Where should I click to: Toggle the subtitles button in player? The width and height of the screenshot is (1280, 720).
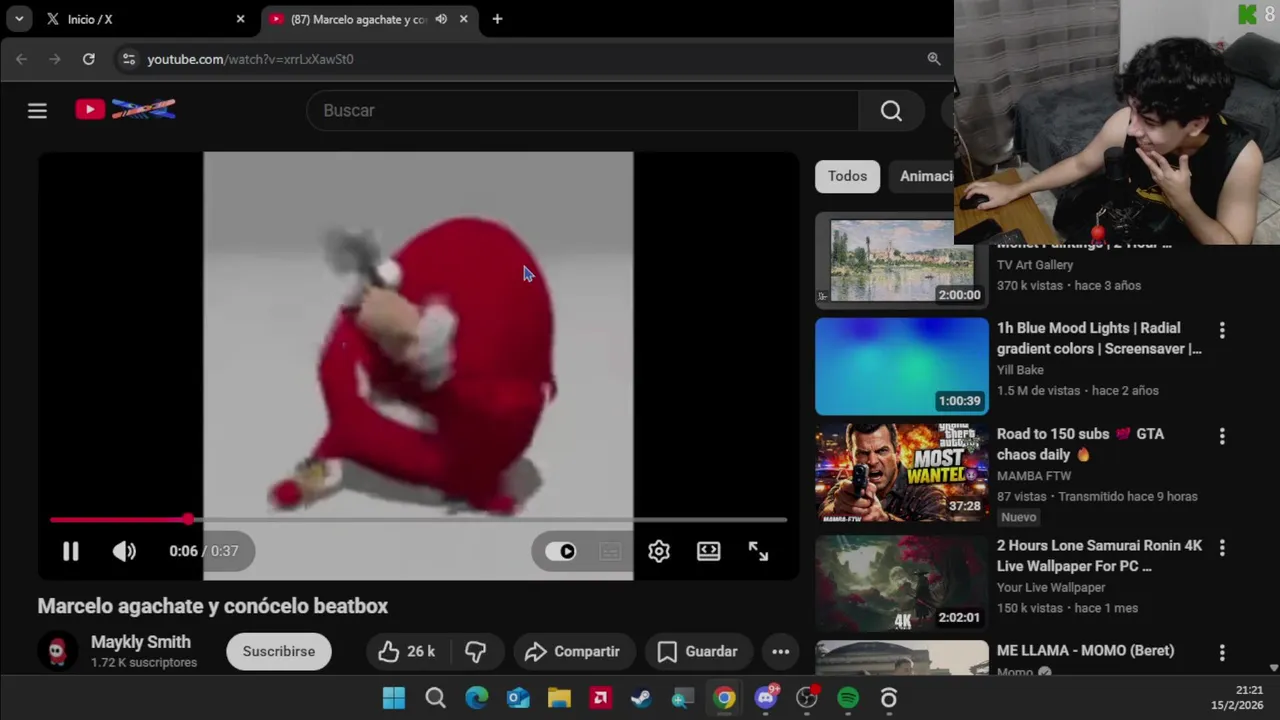(x=610, y=551)
